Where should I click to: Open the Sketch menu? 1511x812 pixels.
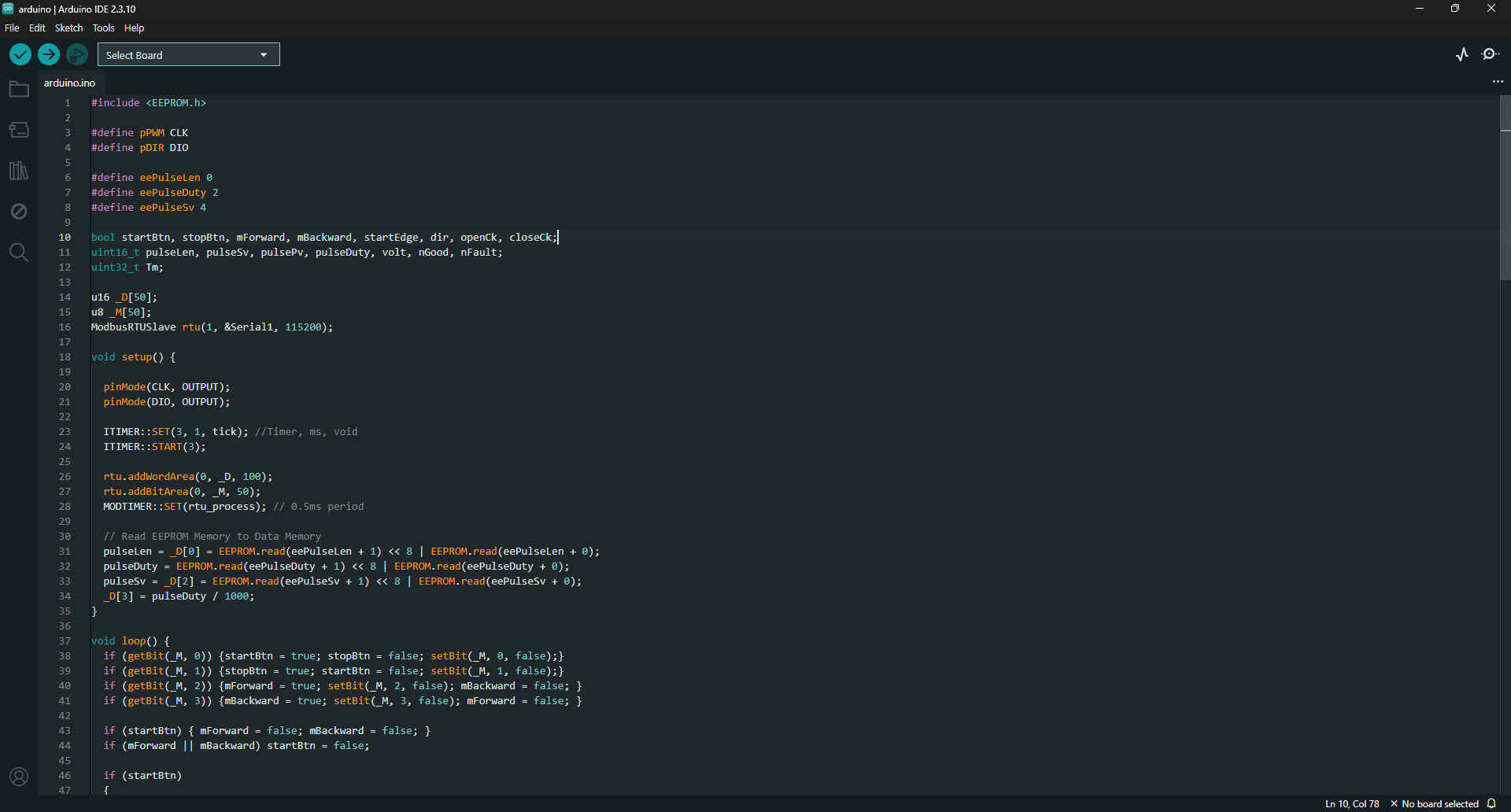68,28
